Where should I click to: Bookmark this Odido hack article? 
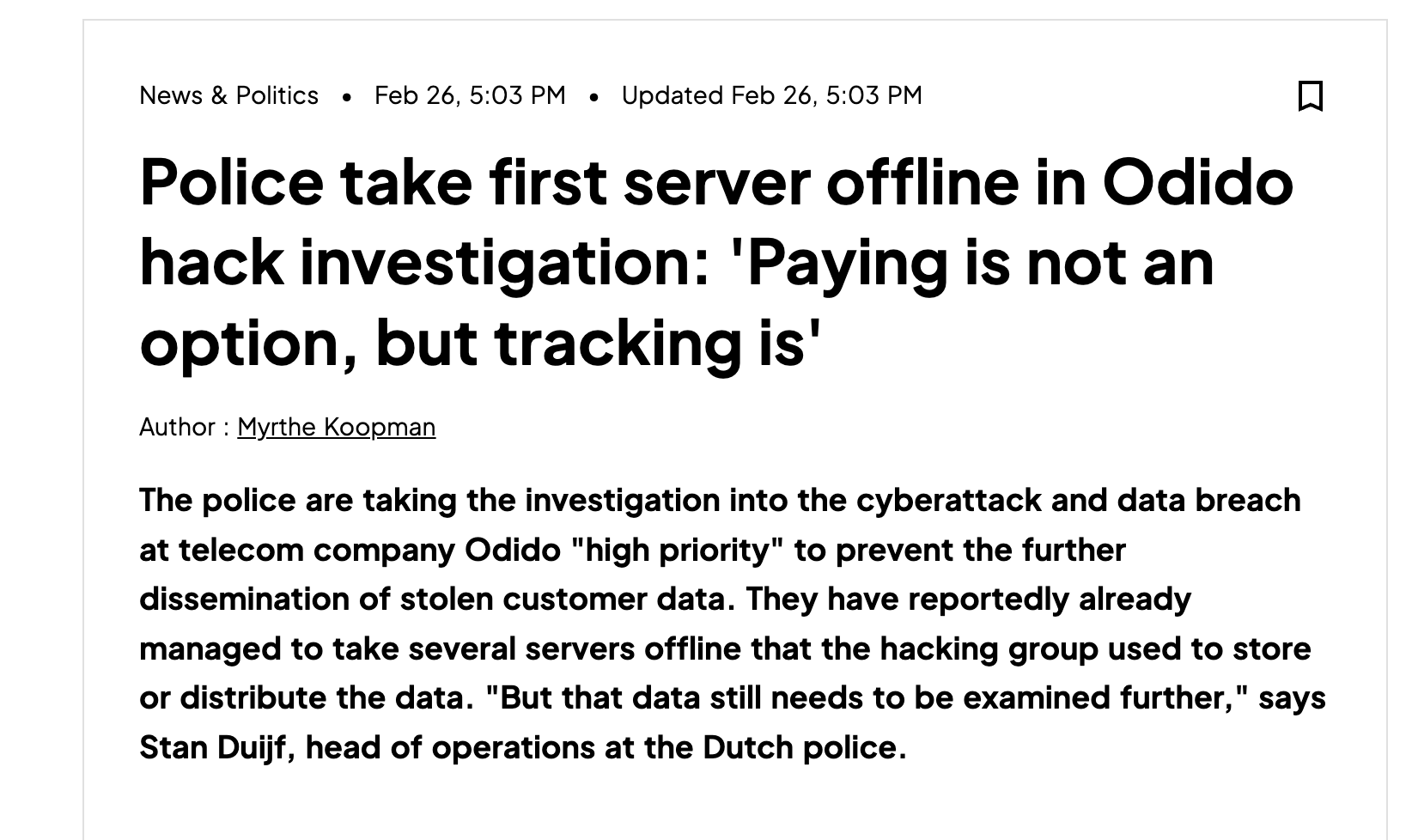coord(1310,95)
